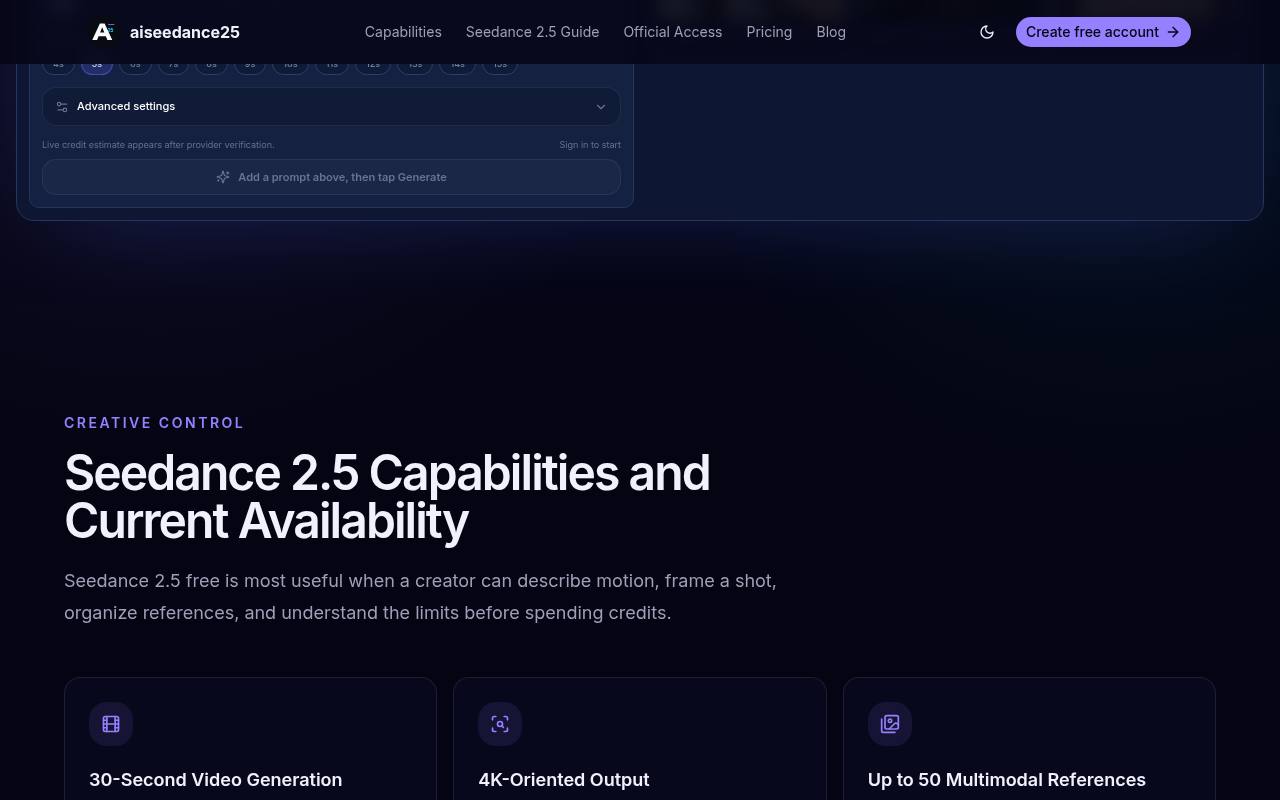Select the '30-Second Video Generation' card title
The width and height of the screenshot is (1280, 800).
pyautogui.click(x=216, y=780)
